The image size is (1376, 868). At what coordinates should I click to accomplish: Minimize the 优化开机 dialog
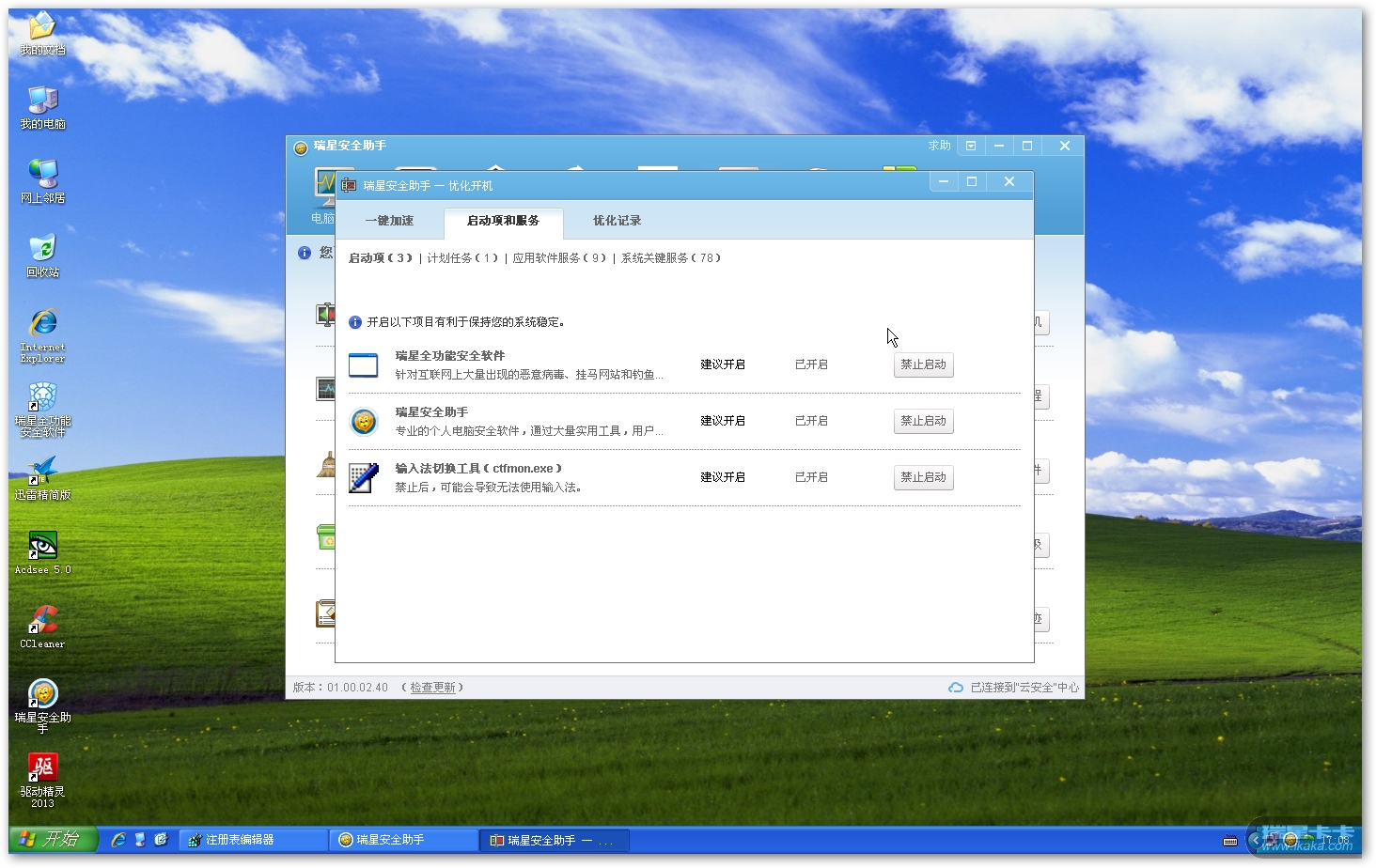point(944,181)
